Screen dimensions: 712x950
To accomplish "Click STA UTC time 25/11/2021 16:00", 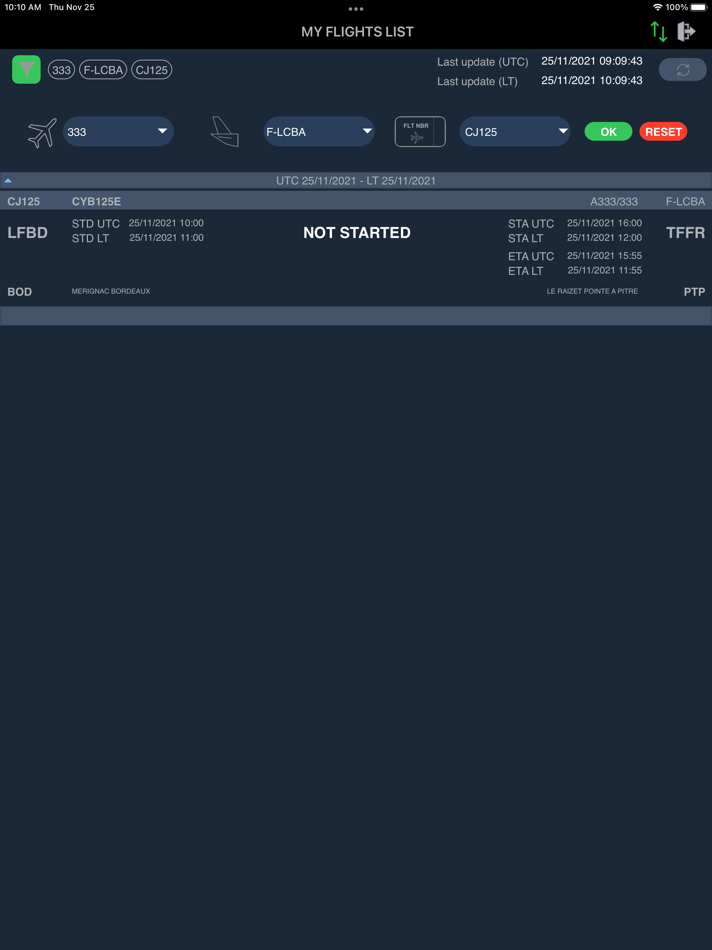I will click(604, 223).
